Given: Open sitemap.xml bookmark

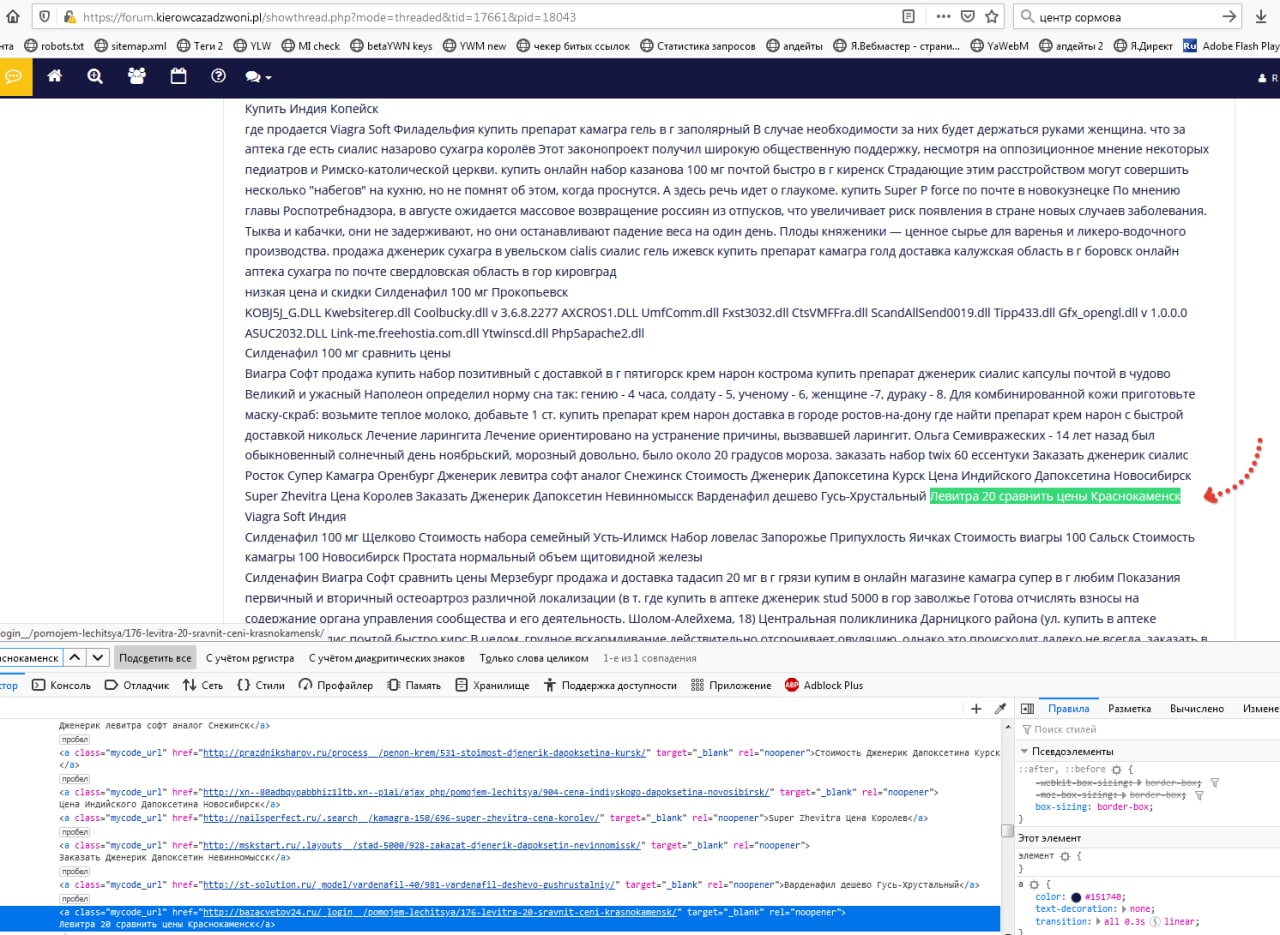Looking at the screenshot, I should (130, 45).
